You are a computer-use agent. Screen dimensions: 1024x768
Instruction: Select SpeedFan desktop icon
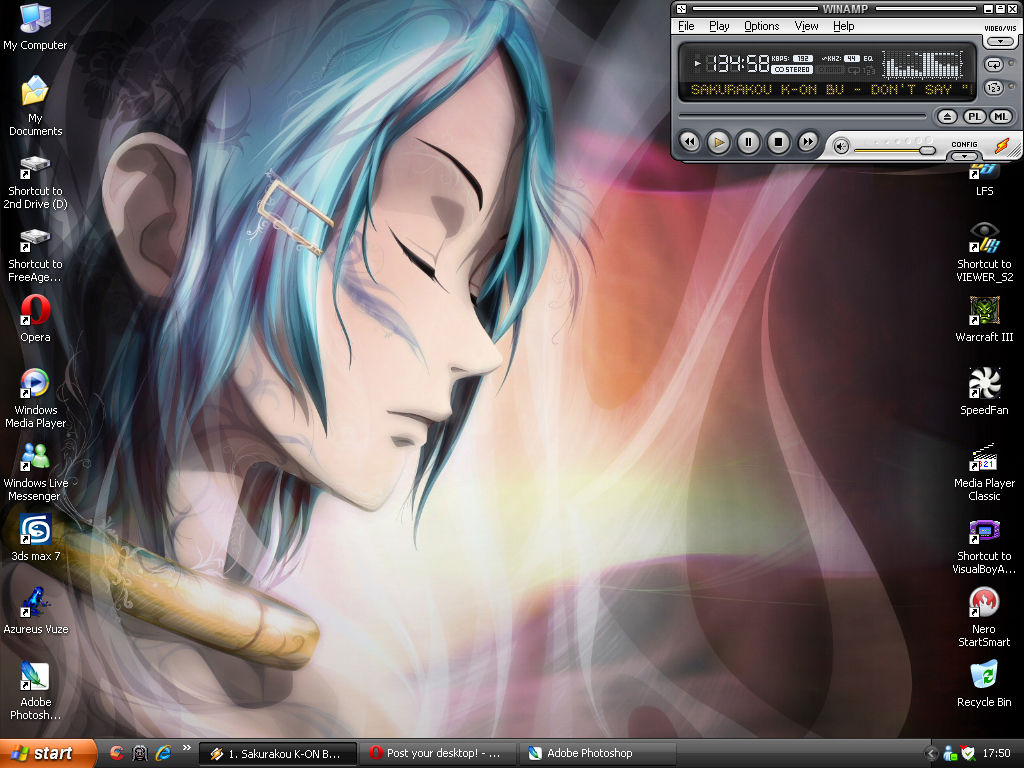click(x=984, y=383)
